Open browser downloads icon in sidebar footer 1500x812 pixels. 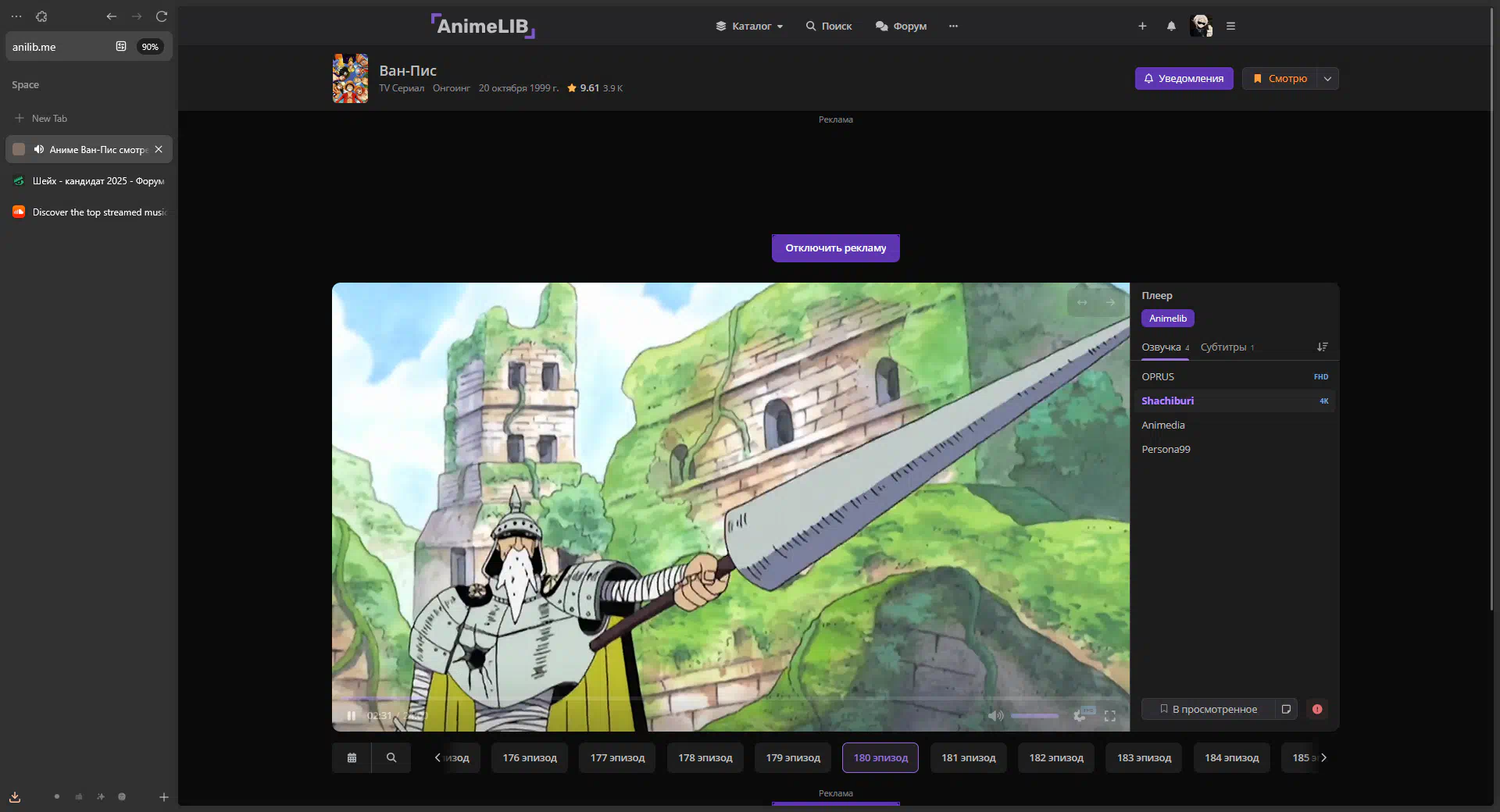(15, 797)
